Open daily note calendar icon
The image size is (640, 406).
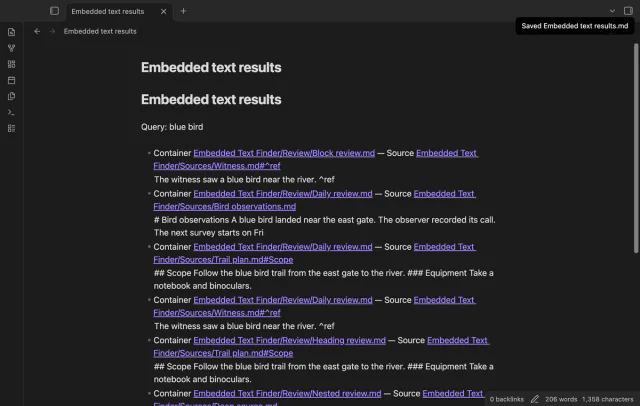11,80
